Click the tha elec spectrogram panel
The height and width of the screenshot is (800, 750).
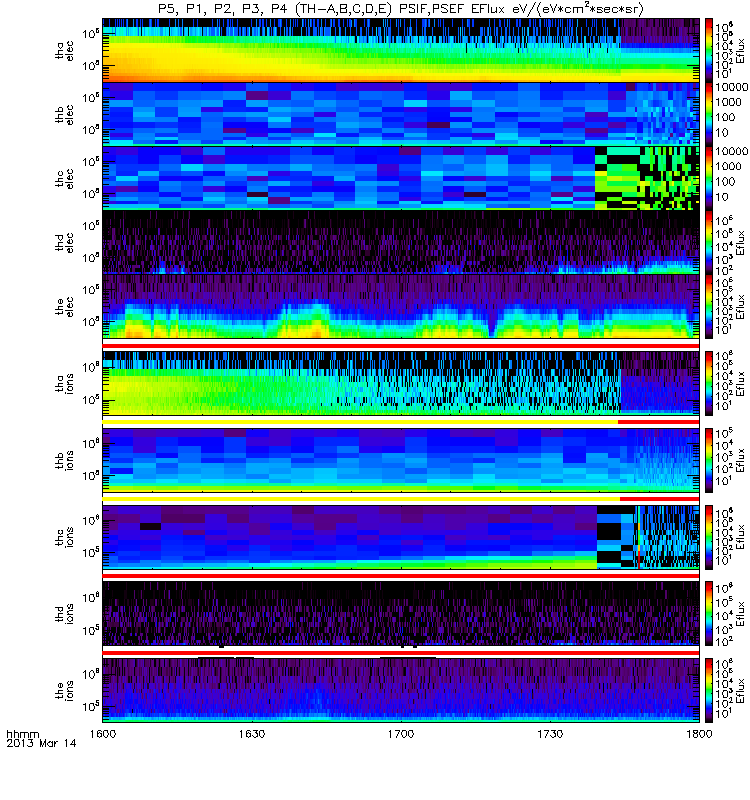pyautogui.click(x=401, y=50)
